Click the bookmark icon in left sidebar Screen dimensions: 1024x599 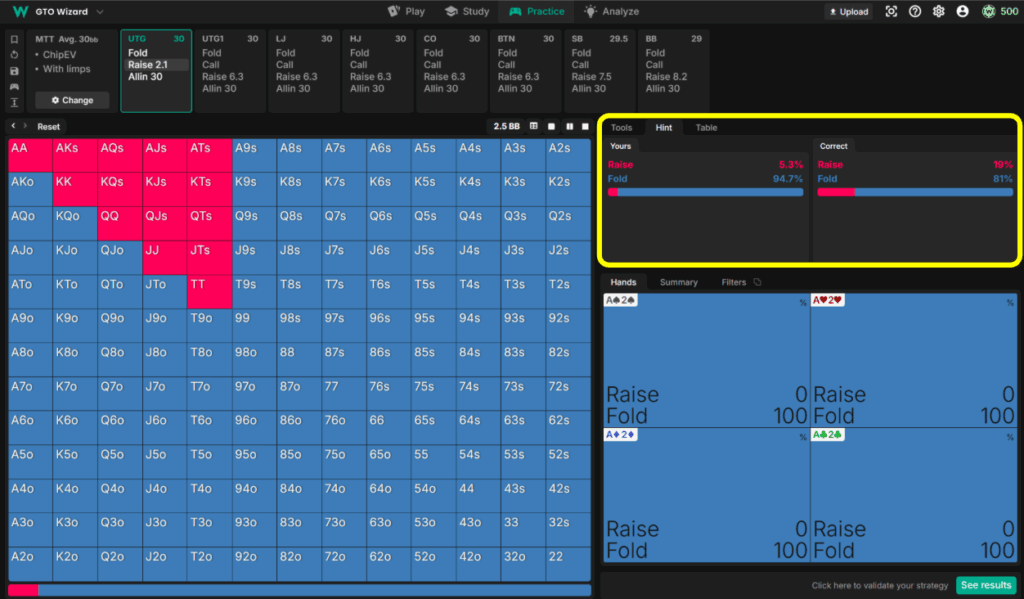14,40
